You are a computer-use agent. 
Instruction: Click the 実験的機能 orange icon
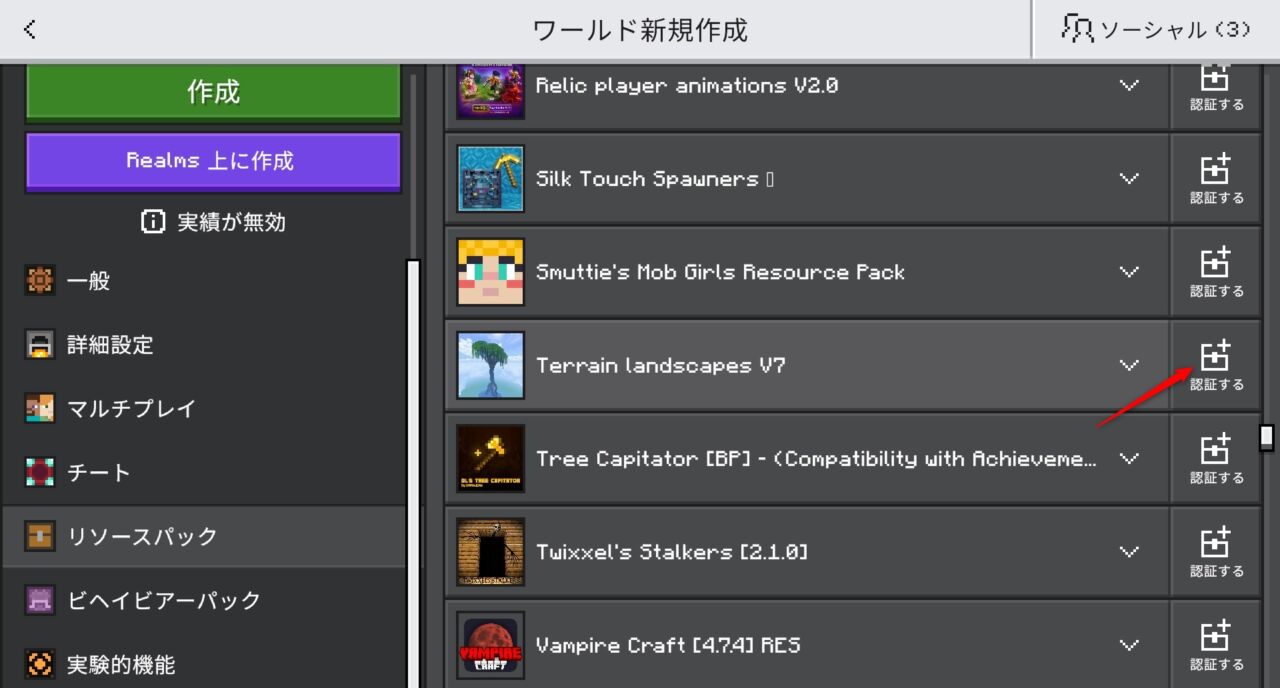pos(40,664)
